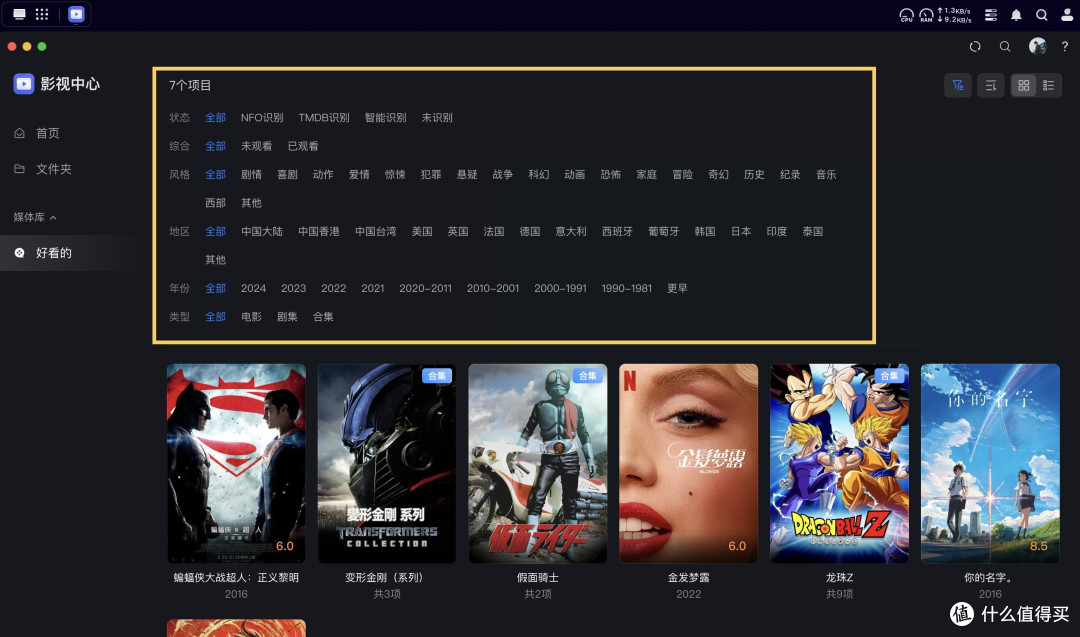Select 全部 in the 年份 row
Viewport: 1080px width, 637px height.
pyautogui.click(x=216, y=289)
